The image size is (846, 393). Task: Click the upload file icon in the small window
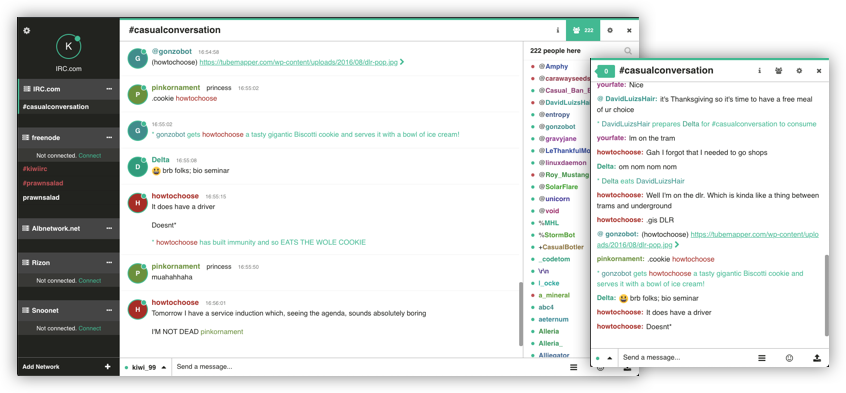[816, 357]
